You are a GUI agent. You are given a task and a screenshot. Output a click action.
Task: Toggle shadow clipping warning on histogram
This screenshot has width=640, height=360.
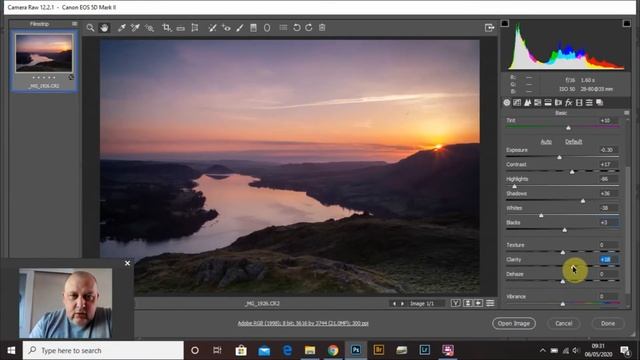tap(505, 23)
